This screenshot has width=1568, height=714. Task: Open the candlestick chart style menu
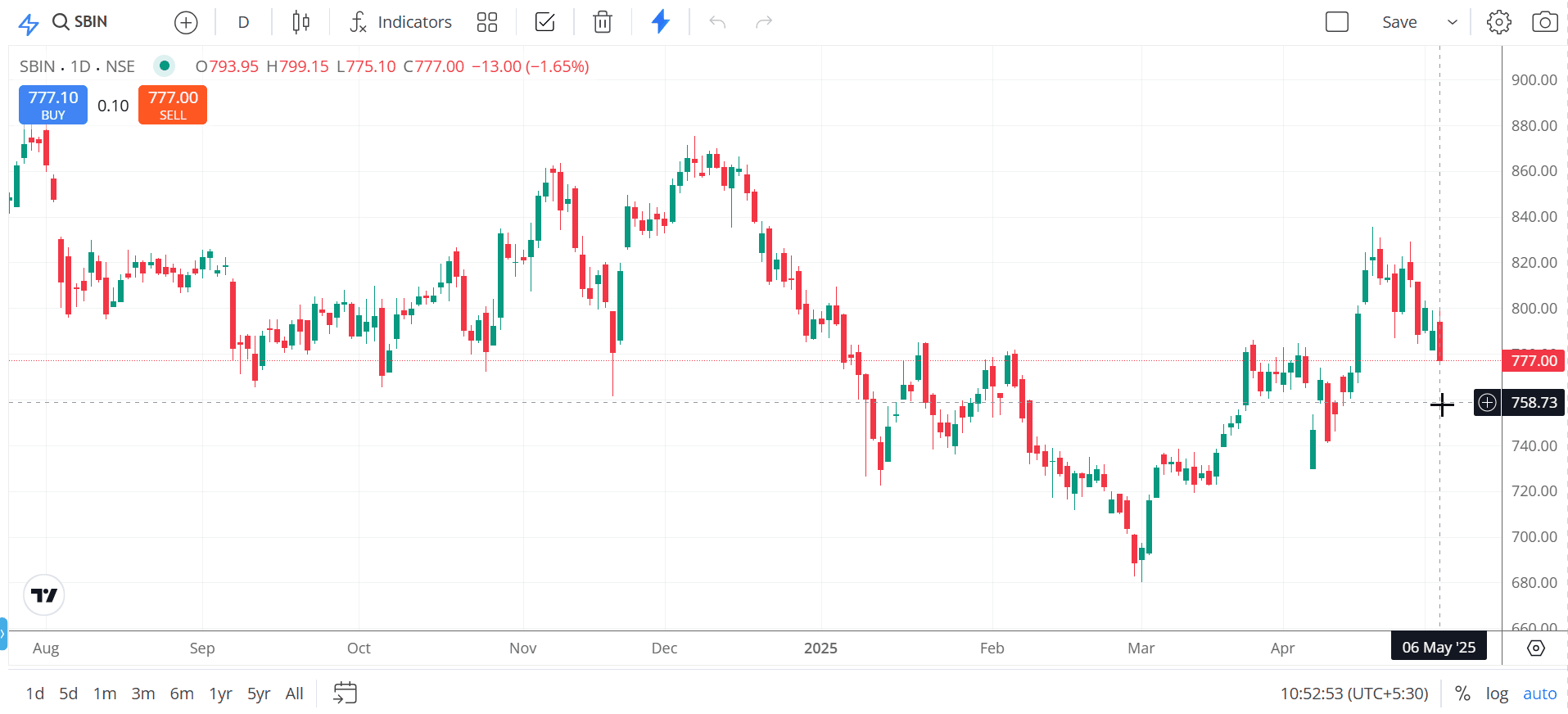(300, 23)
